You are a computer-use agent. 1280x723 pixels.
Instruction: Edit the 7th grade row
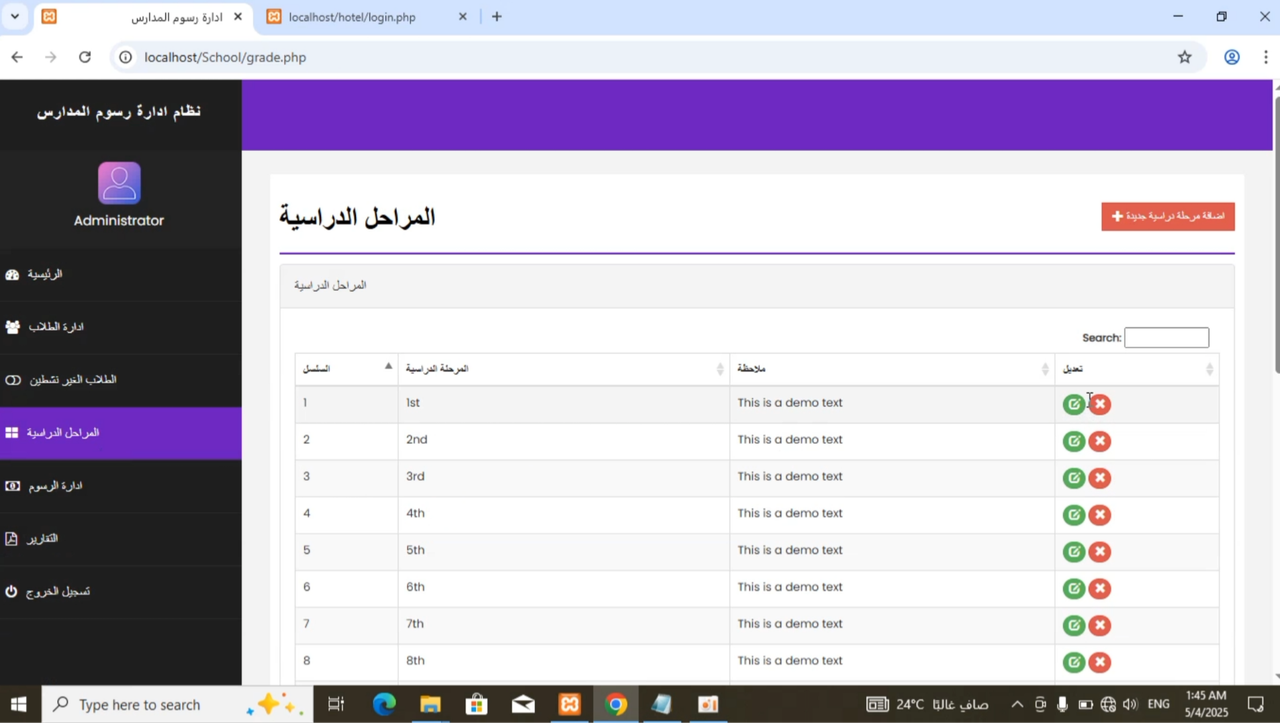point(1074,626)
